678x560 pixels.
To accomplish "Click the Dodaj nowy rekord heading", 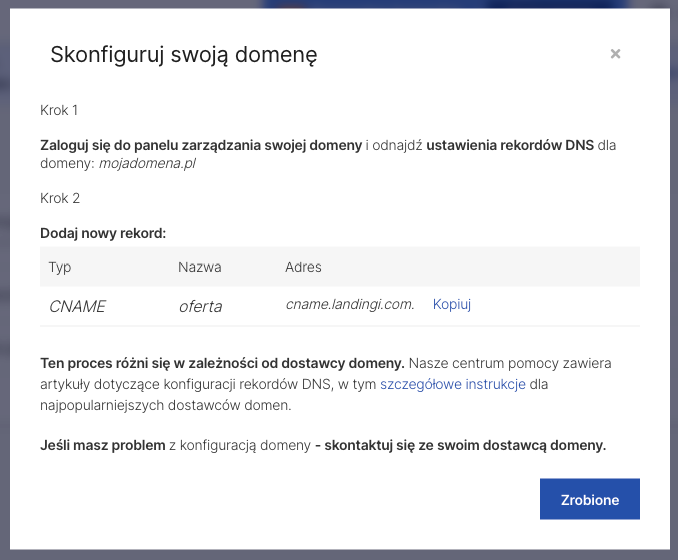I will [x=103, y=234].
